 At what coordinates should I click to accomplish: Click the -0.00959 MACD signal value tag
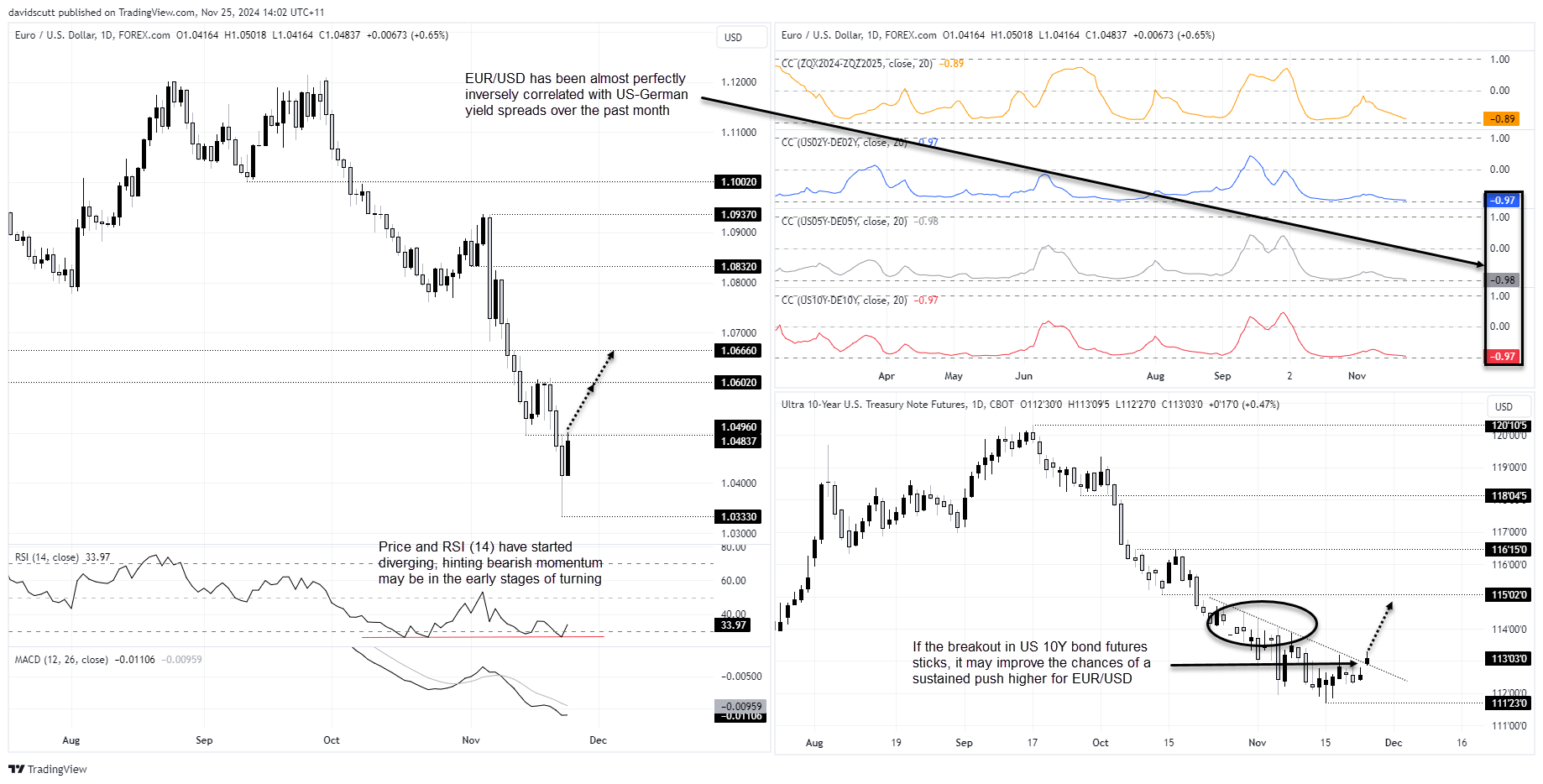click(740, 707)
